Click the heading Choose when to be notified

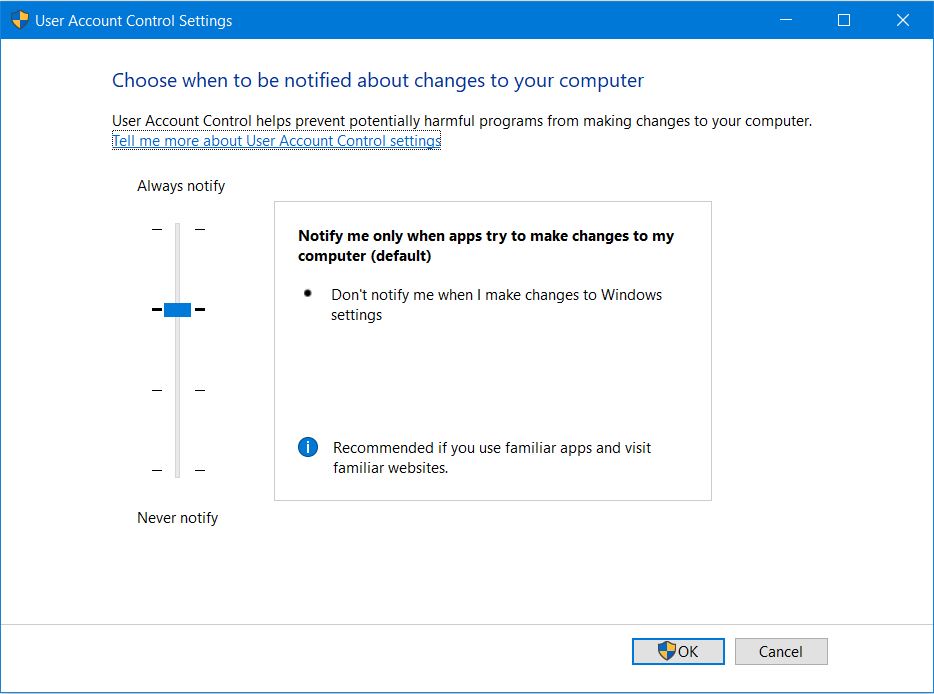pos(378,80)
